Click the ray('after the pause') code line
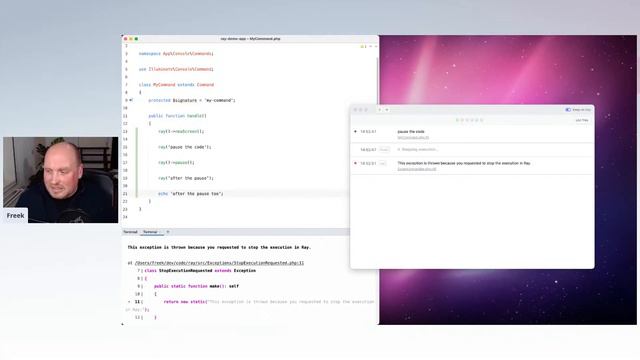The image size is (640, 360). click(x=186, y=178)
